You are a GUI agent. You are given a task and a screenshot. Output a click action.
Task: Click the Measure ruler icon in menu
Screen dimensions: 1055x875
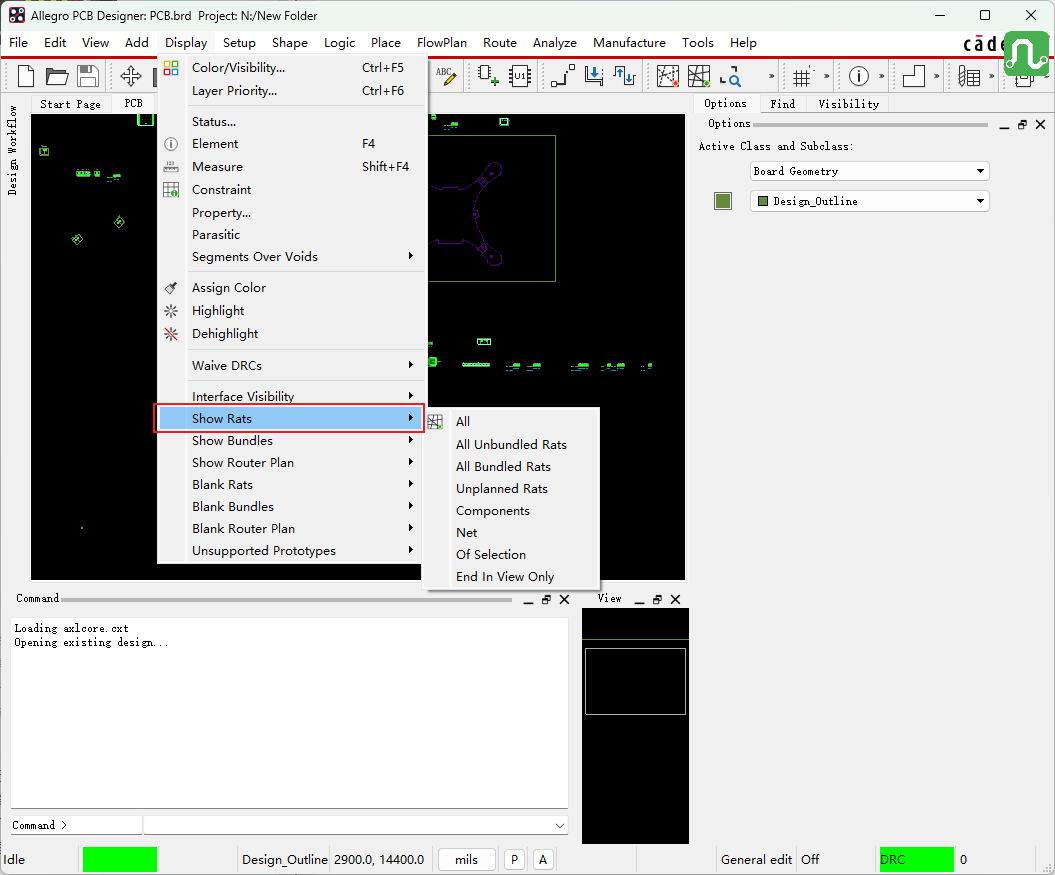pos(171,167)
